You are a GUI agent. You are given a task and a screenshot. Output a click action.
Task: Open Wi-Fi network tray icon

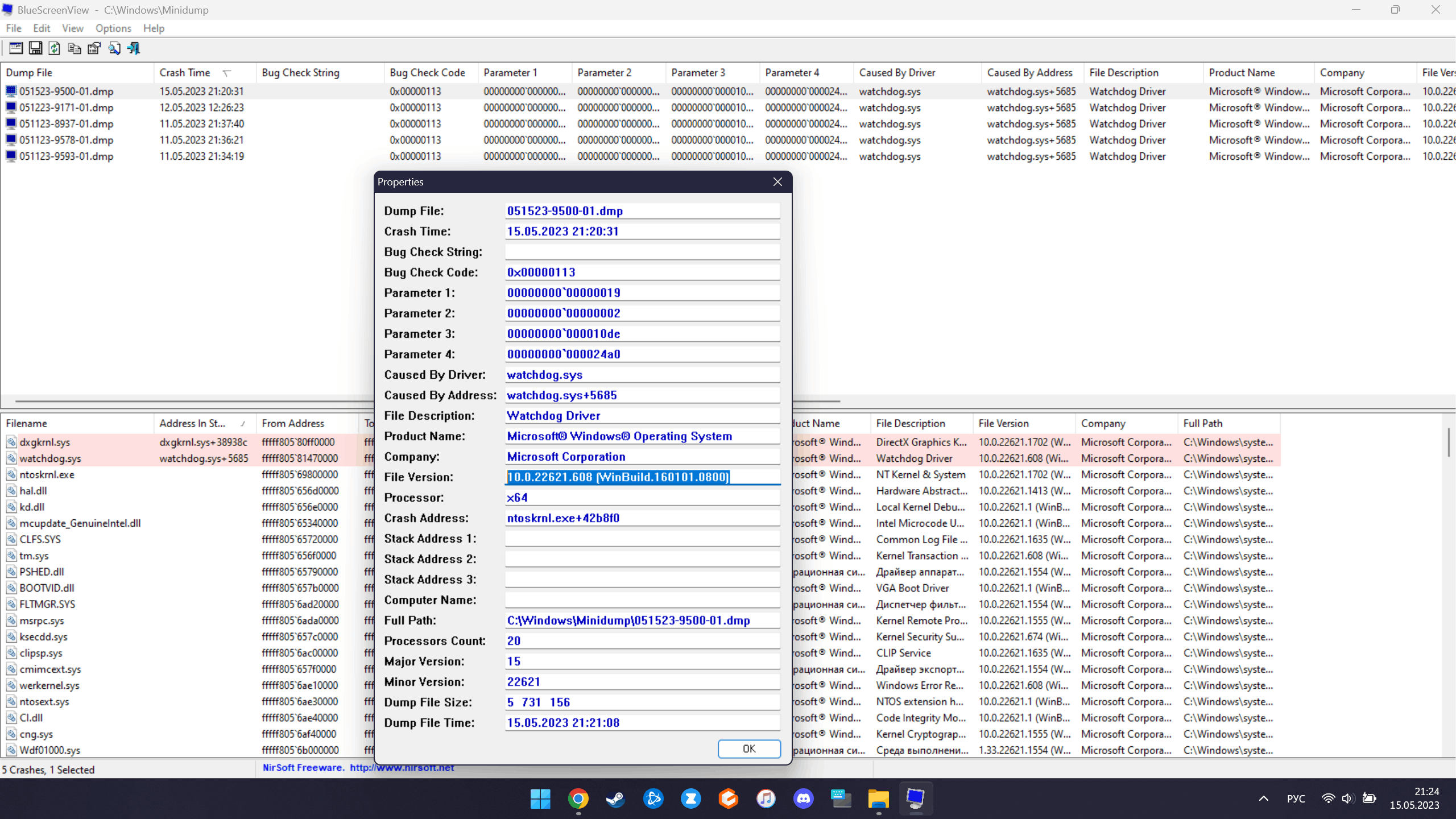(1328, 799)
